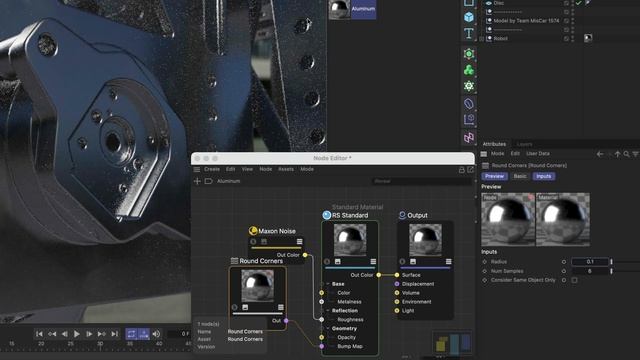Click the Attributes back arrow

click(x=600, y=154)
